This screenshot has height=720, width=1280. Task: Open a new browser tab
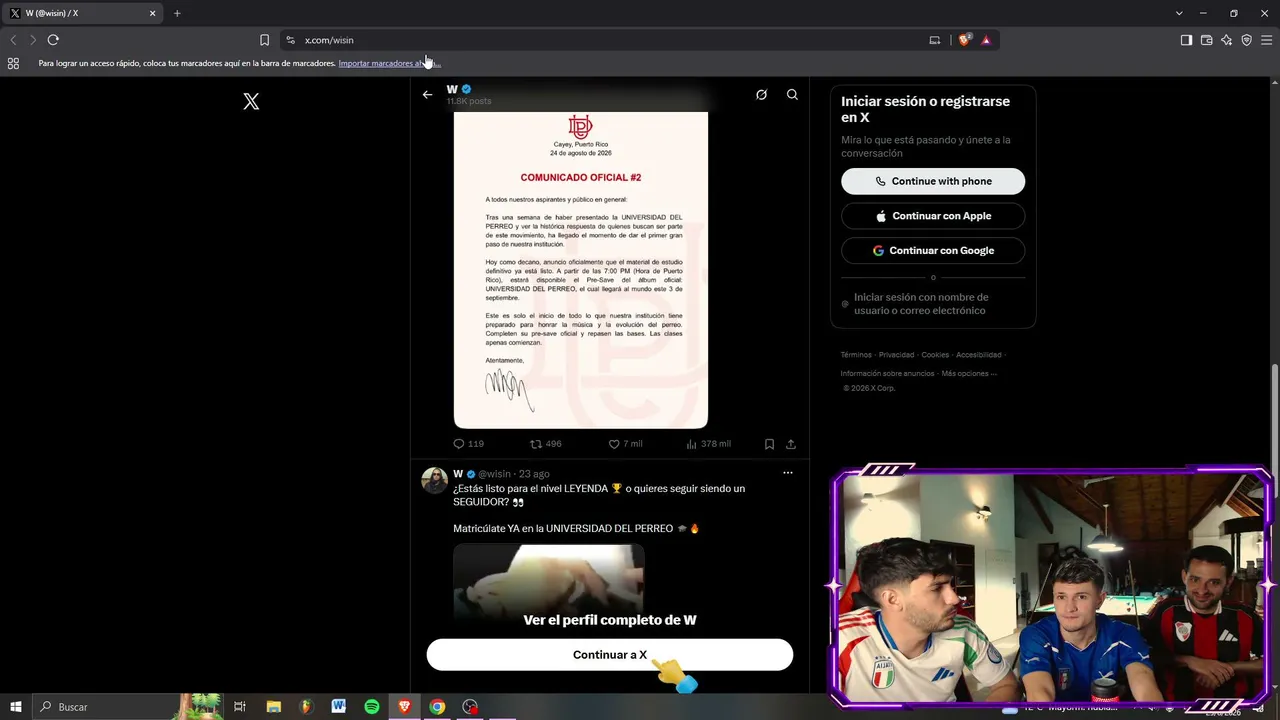point(177,13)
